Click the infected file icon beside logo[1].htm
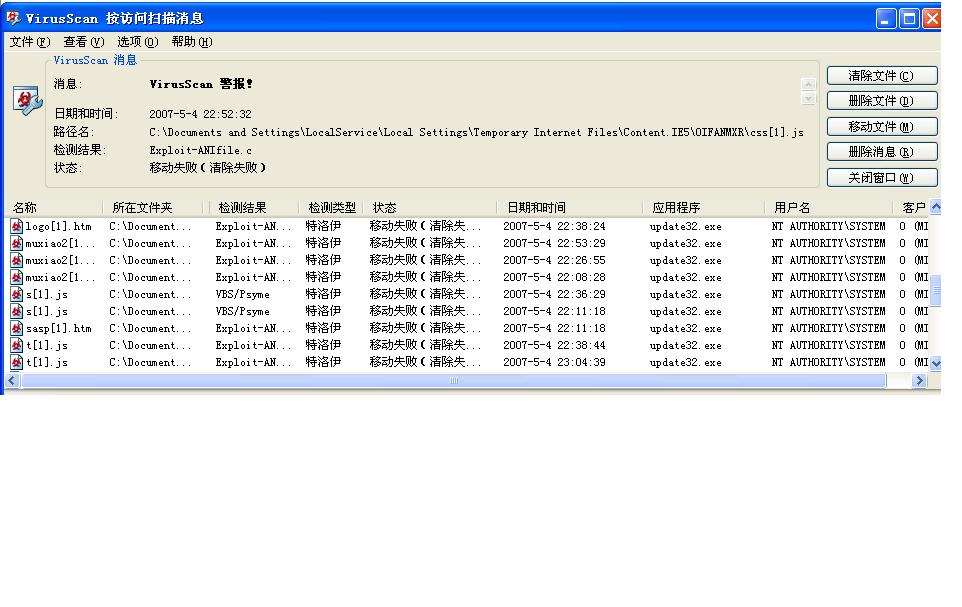The height and width of the screenshot is (607, 962). [x=17, y=226]
